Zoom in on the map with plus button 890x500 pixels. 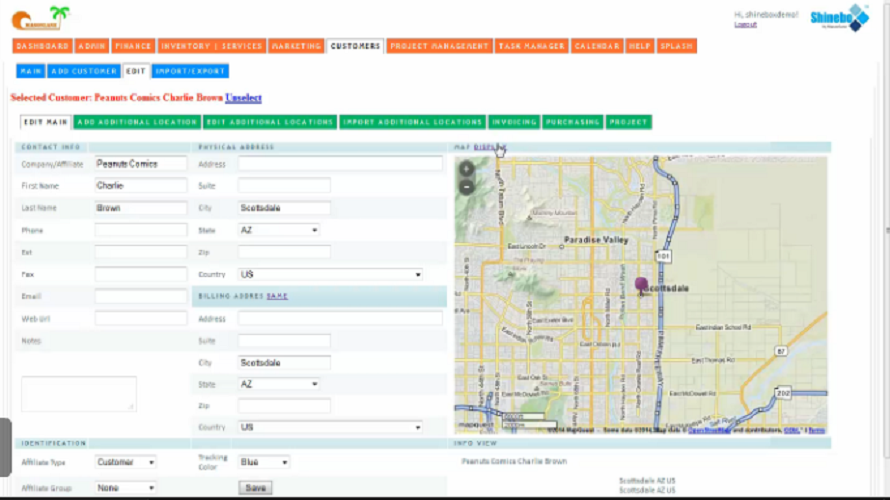pos(466,169)
